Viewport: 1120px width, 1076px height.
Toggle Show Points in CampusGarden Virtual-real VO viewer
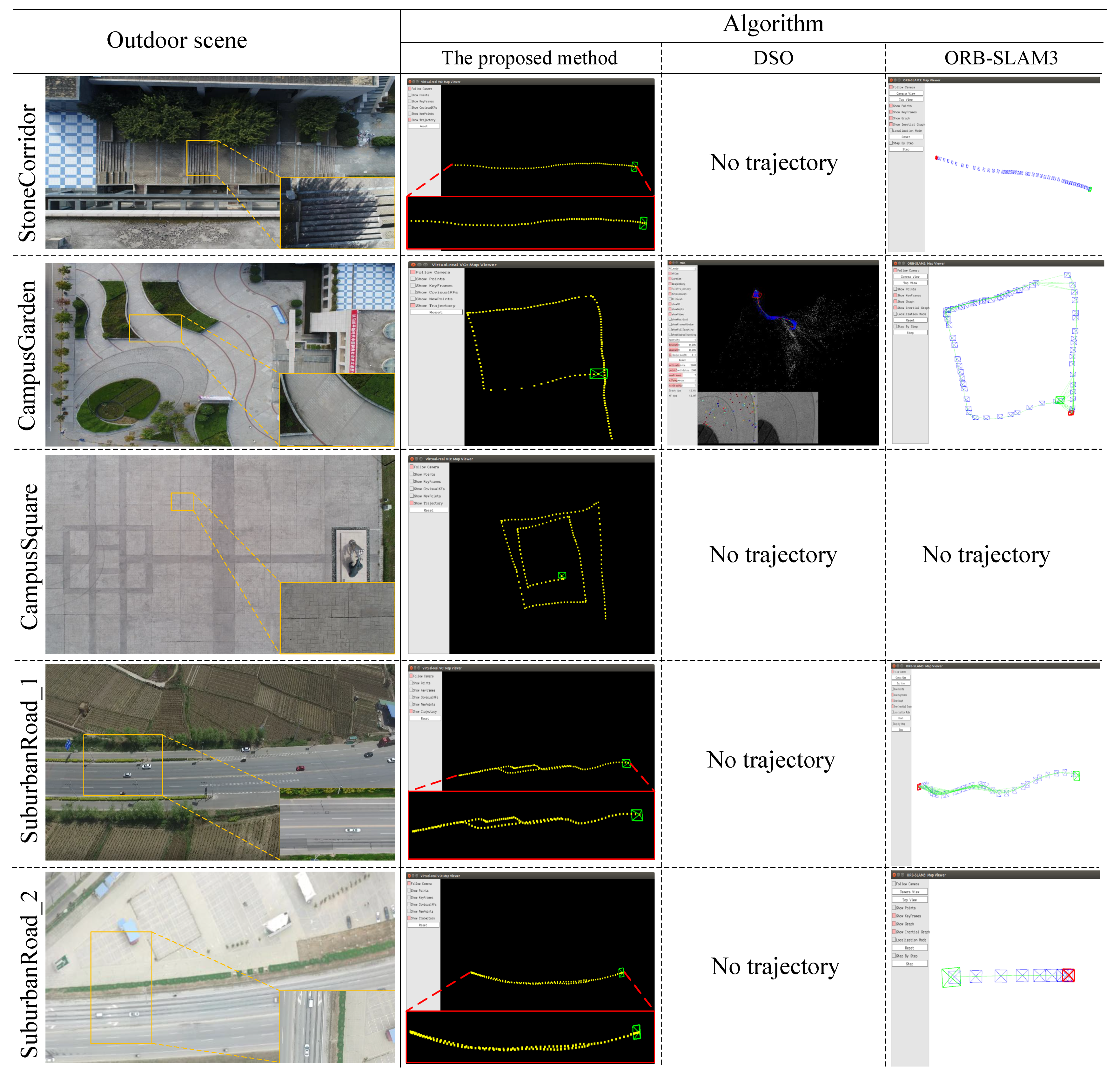(412, 279)
